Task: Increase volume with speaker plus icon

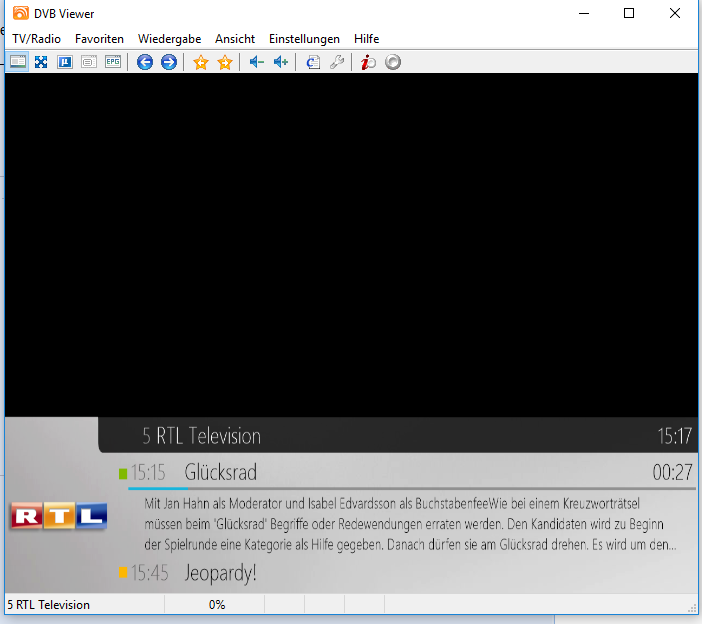Action: point(281,62)
